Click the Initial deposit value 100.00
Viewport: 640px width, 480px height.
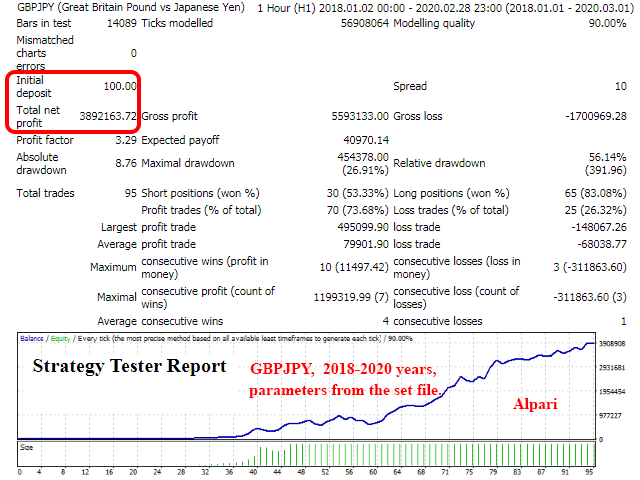[x=119, y=87]
